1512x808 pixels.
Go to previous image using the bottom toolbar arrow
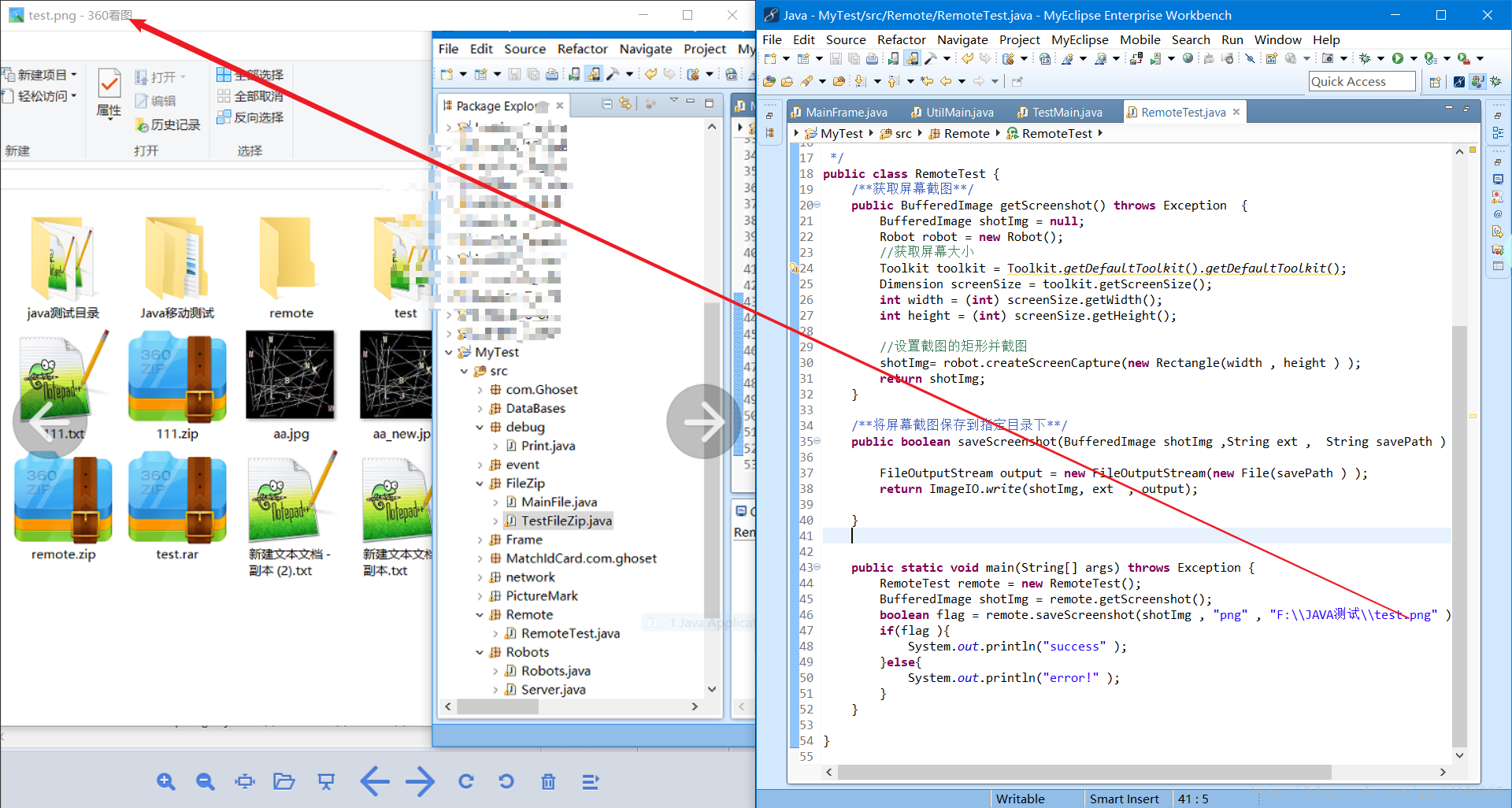tap(375, 781)
